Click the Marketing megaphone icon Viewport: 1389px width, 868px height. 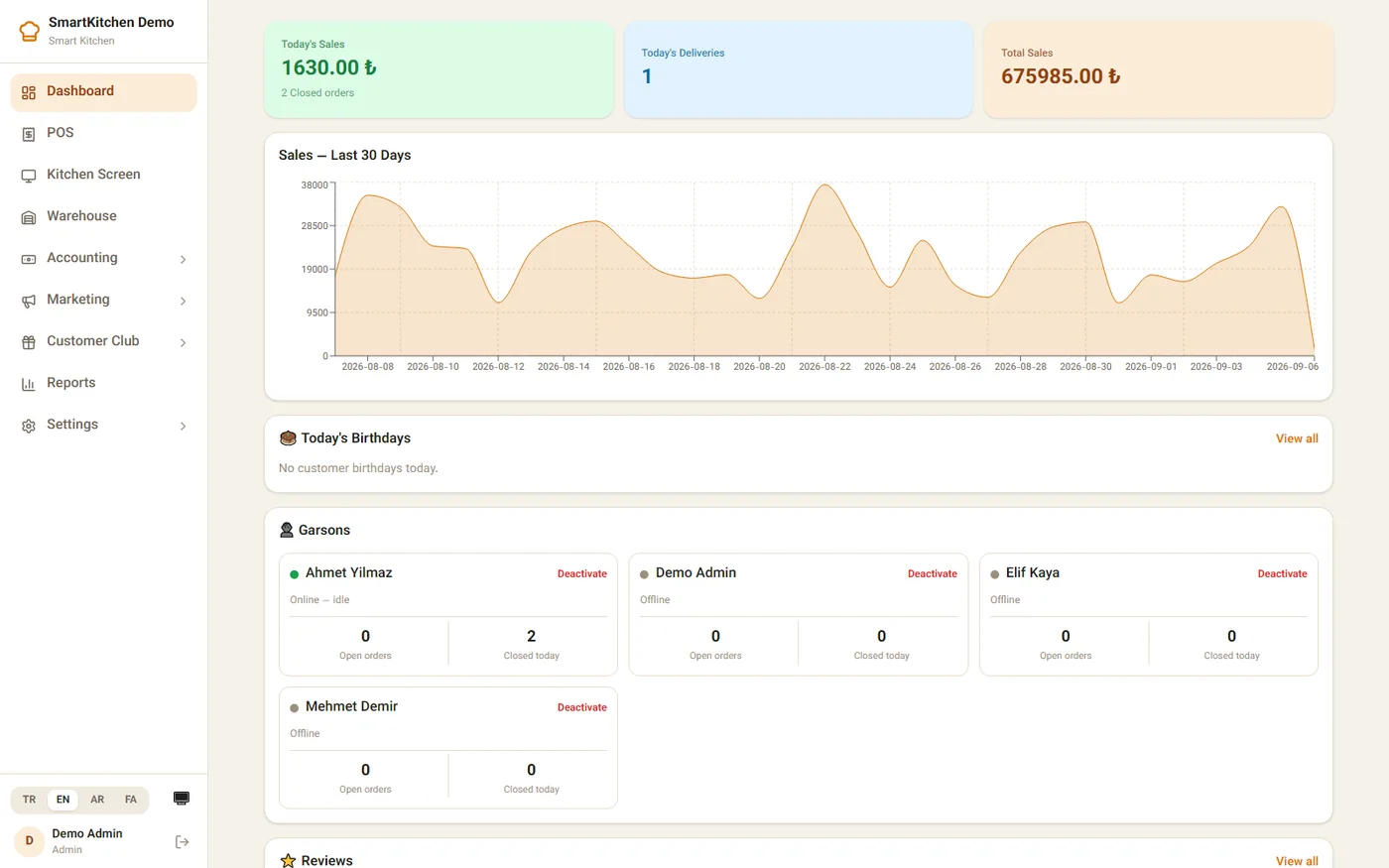29,301
